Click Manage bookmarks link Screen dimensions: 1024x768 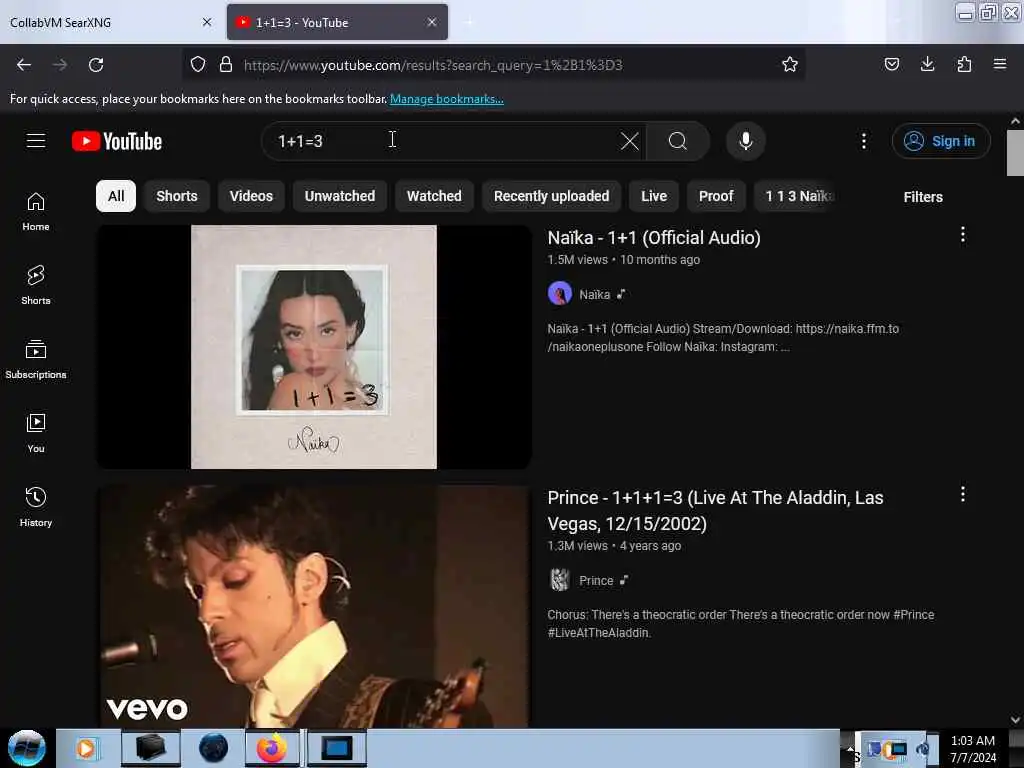[447, 99]
